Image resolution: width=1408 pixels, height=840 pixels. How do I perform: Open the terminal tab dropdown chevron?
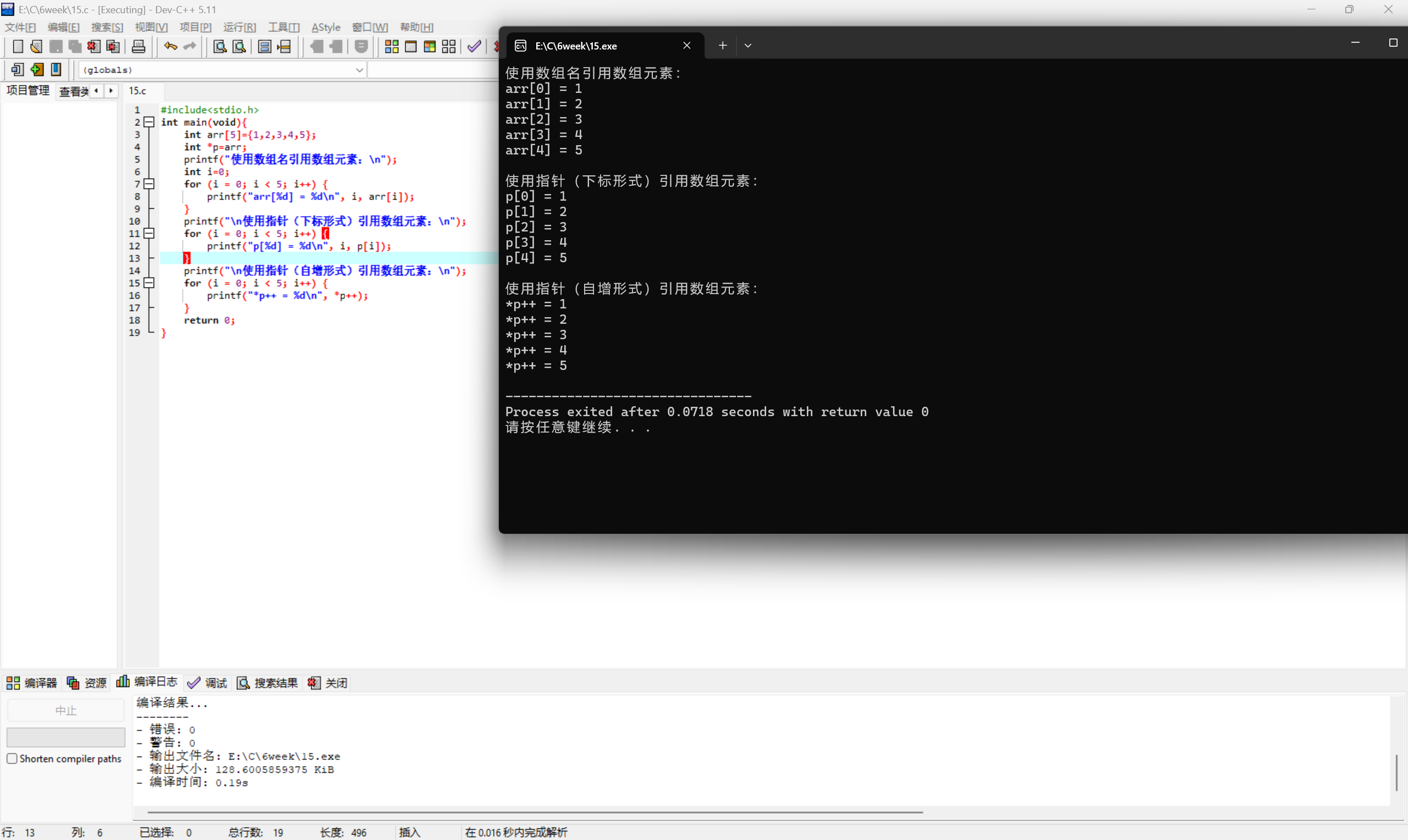coord(748,46)
